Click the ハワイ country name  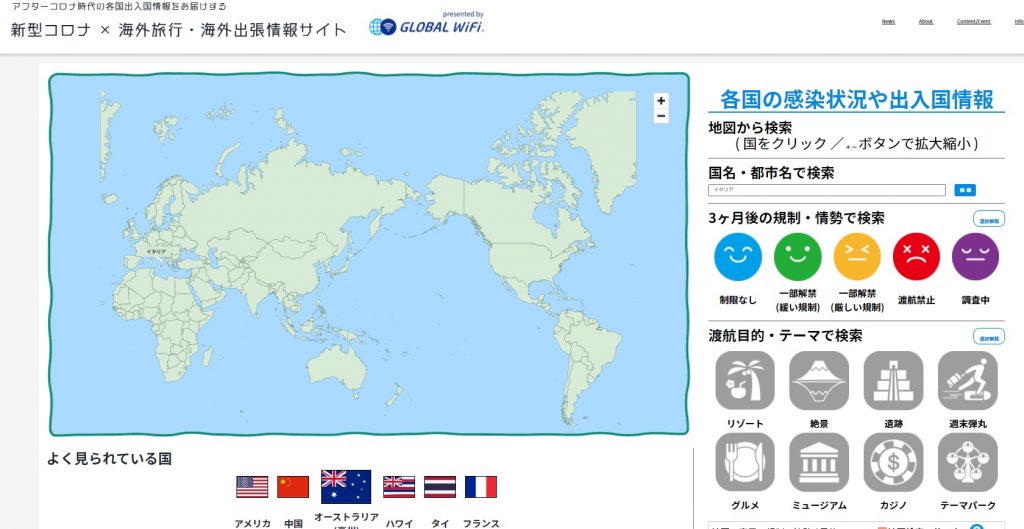[399, 523]
